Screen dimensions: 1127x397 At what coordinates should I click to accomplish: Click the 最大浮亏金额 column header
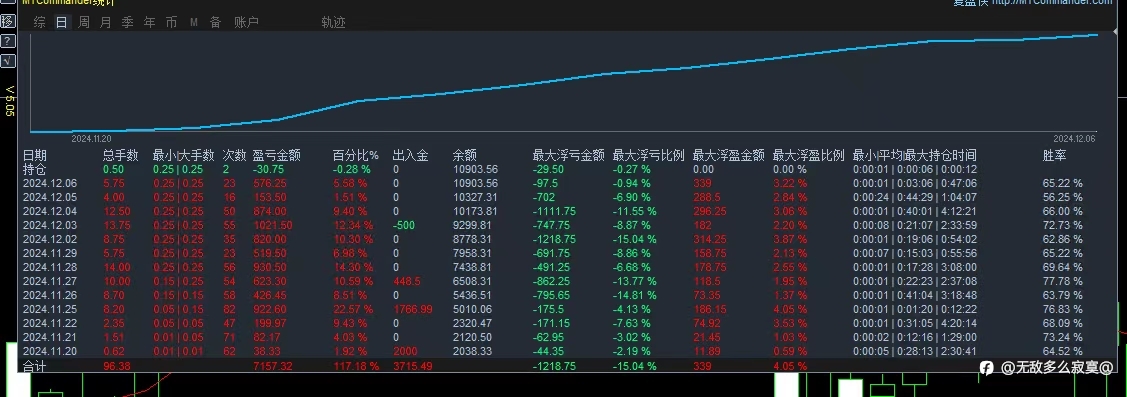click(569, 155)
